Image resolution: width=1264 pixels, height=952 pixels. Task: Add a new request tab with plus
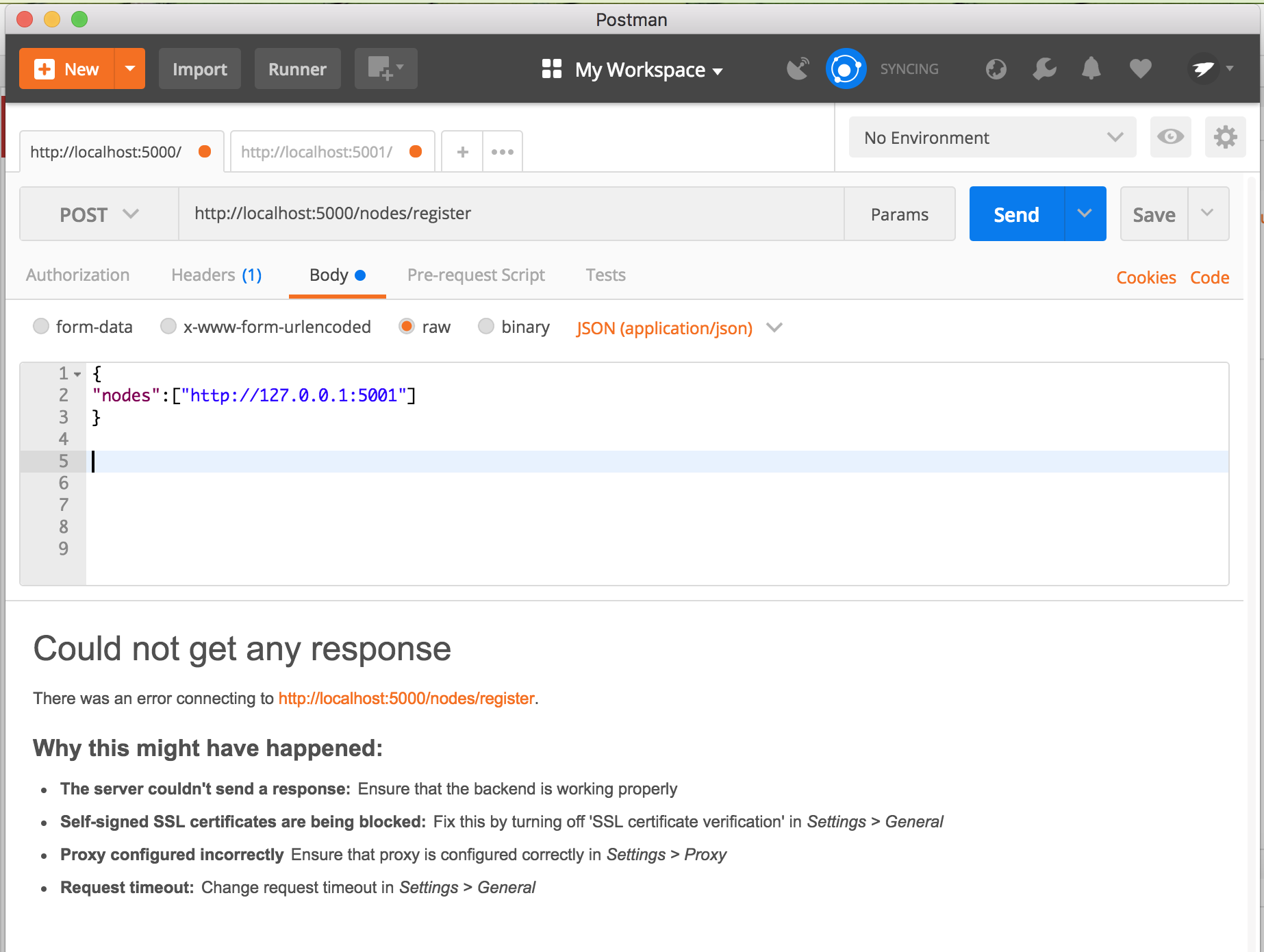(x=462, y=152)
